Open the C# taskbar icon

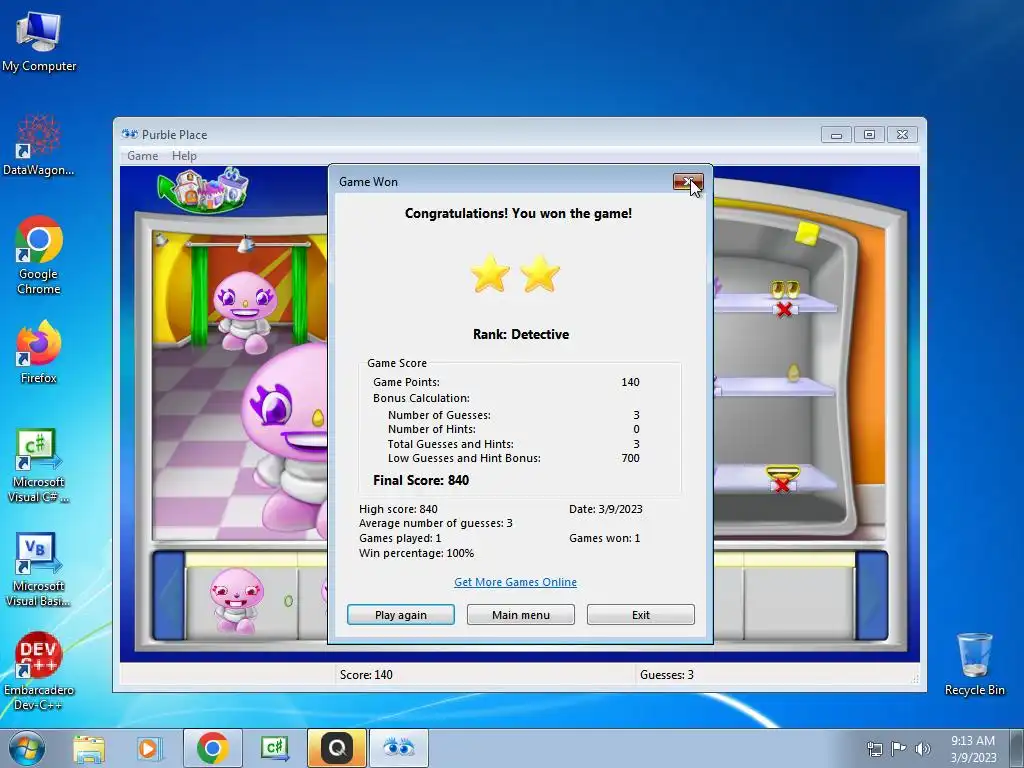tap(274, 748)
